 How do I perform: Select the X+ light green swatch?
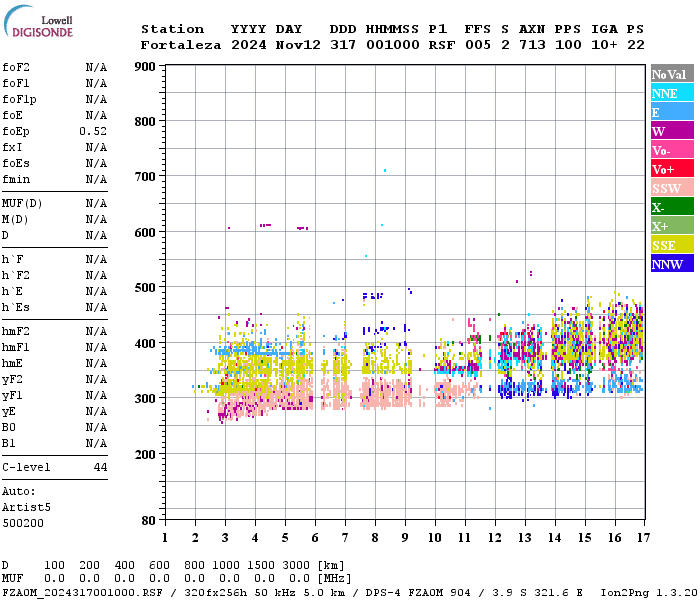(672, 225)
